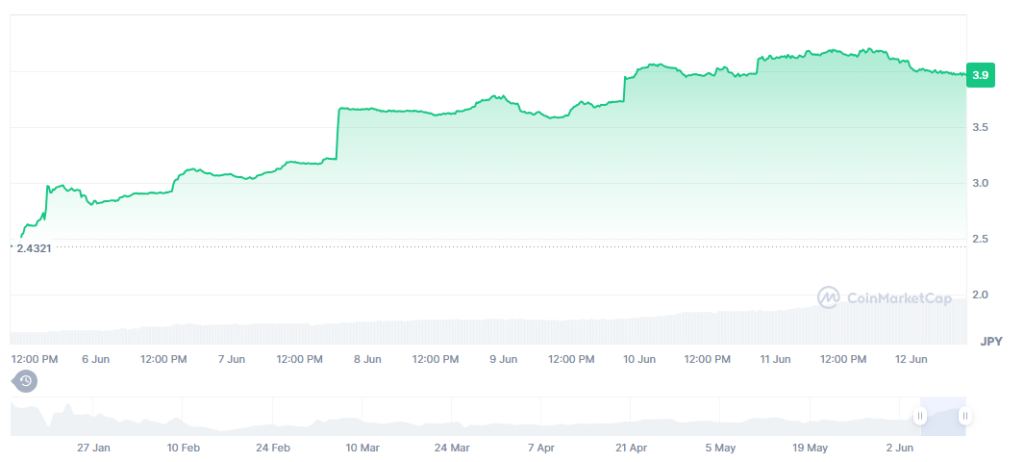The width and height of the screenshot is (1024, 462).
Task: Click the highlighted range selection in navigator
Action: [x=942, y=416]
